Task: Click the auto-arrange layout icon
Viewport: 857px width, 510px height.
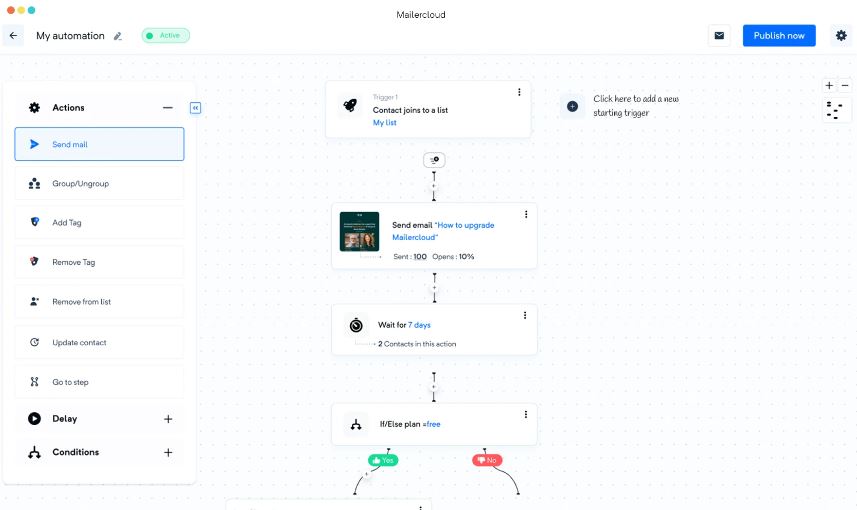Action: pyautogui.click(x=835, y=110)
